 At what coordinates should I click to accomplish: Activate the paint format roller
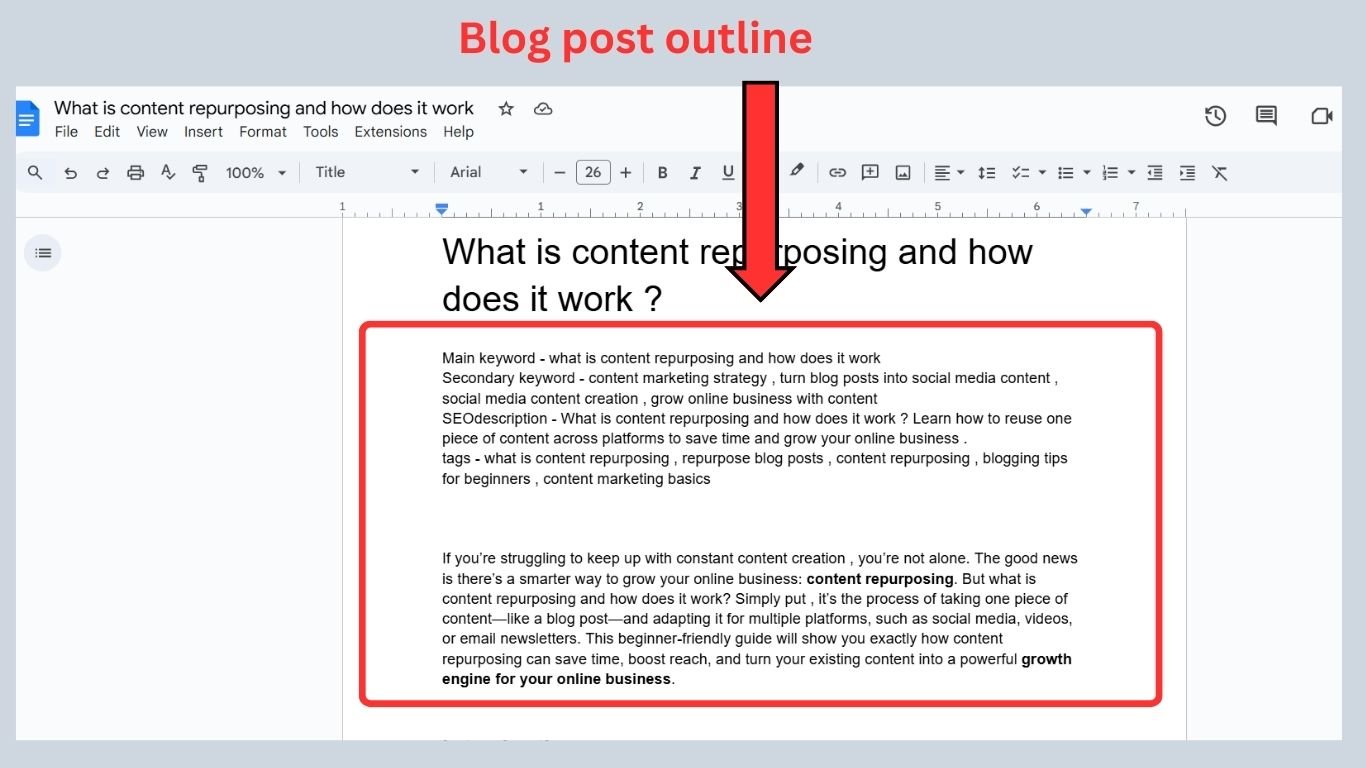[x=199, y=173]
